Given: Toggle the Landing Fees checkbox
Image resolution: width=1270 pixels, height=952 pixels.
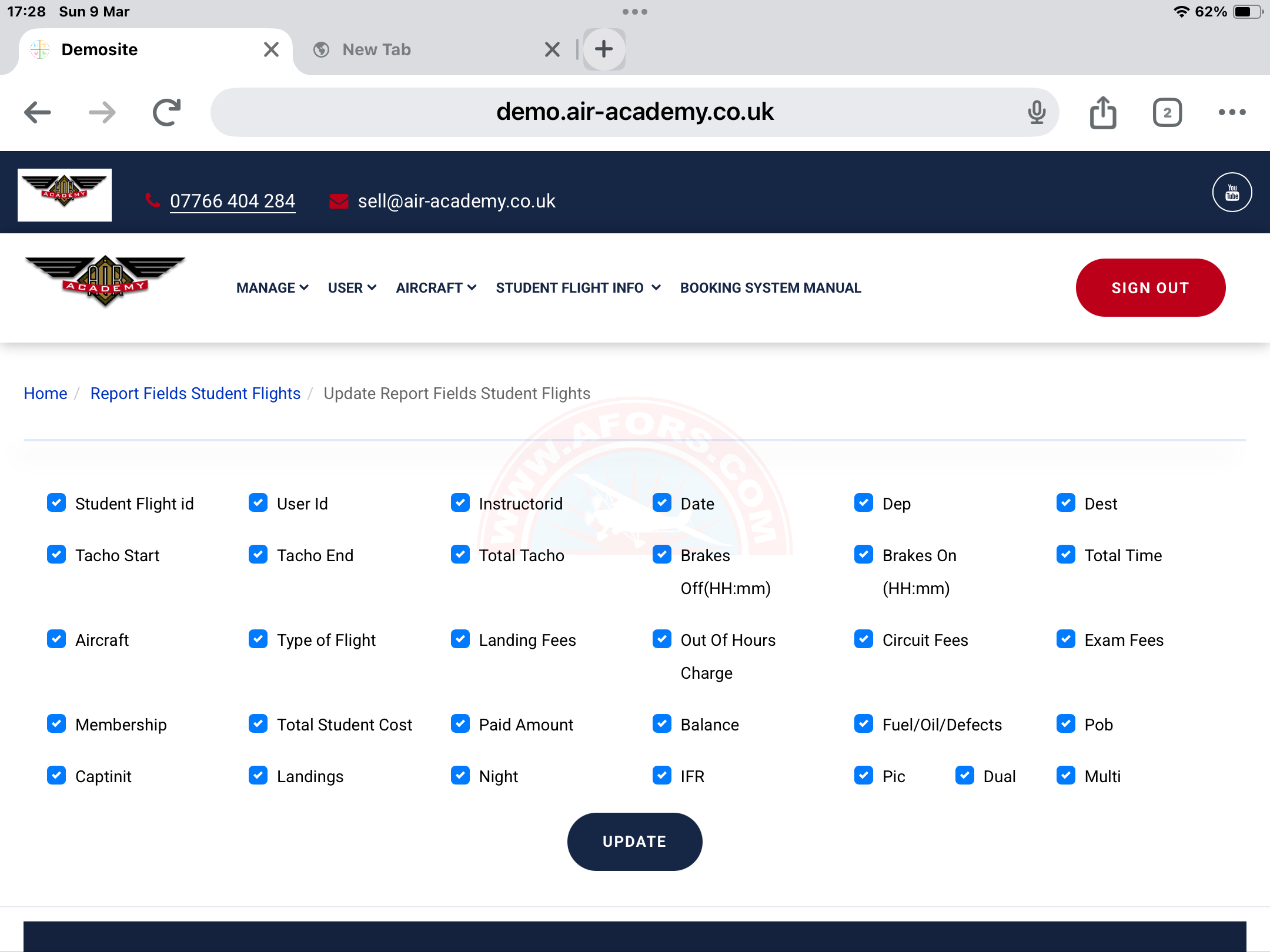Looking at the screenshot, I should (460, 639).
